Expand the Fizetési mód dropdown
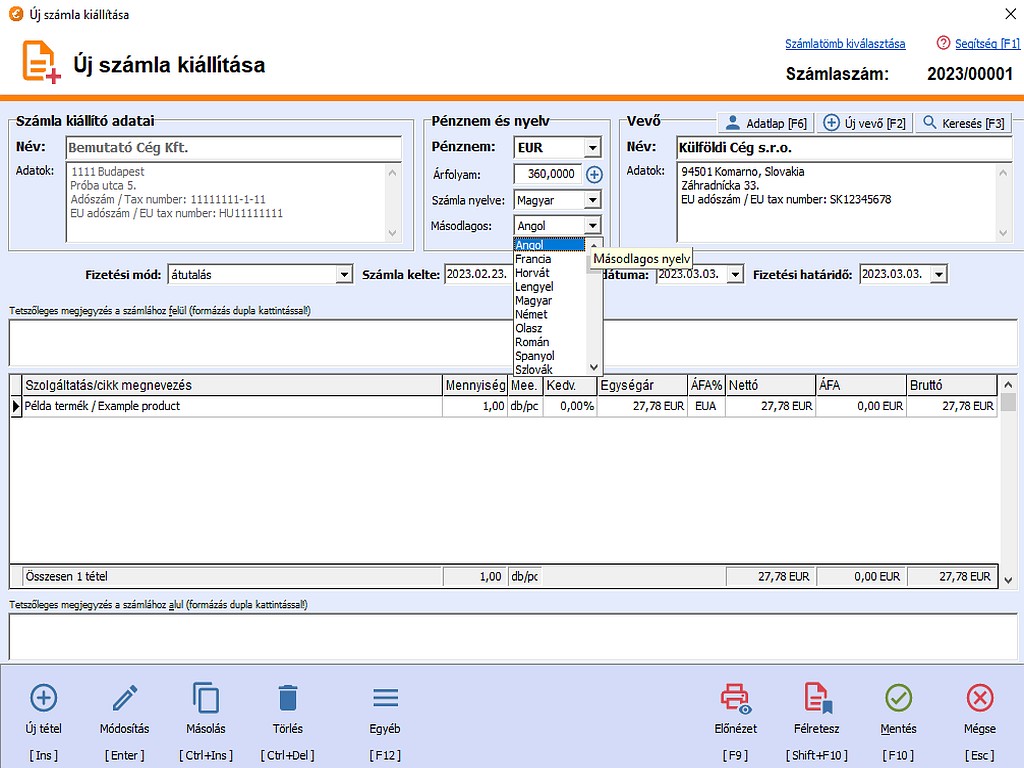The image size is (1024, 768). click(344, 275)
